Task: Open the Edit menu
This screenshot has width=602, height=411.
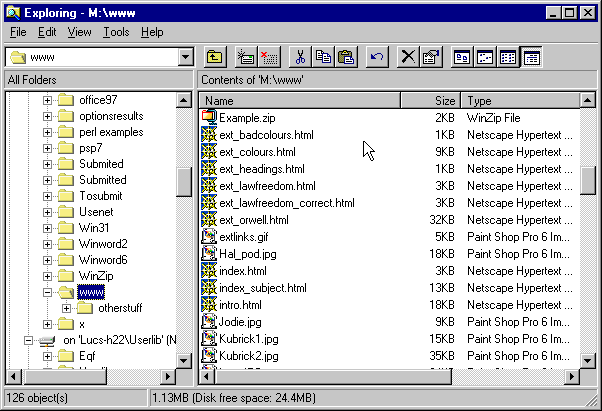Action: point(47,32)
